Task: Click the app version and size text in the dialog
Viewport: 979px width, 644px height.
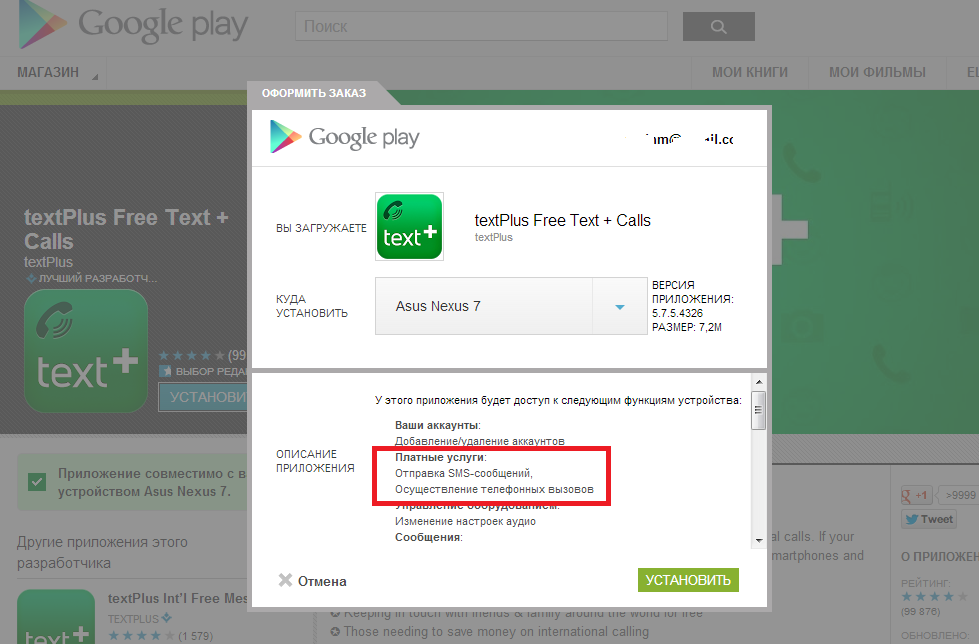Action: [693, 306]
